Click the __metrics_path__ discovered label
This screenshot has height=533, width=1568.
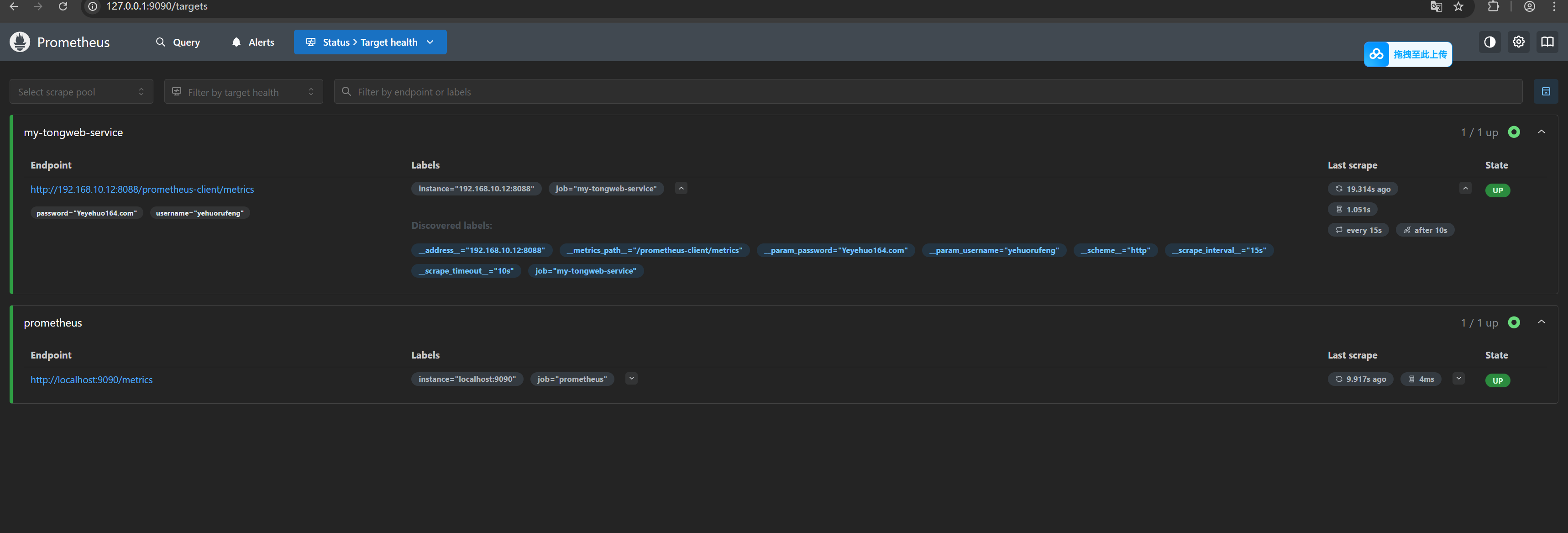pyautogui.click(x=654, y=250)
